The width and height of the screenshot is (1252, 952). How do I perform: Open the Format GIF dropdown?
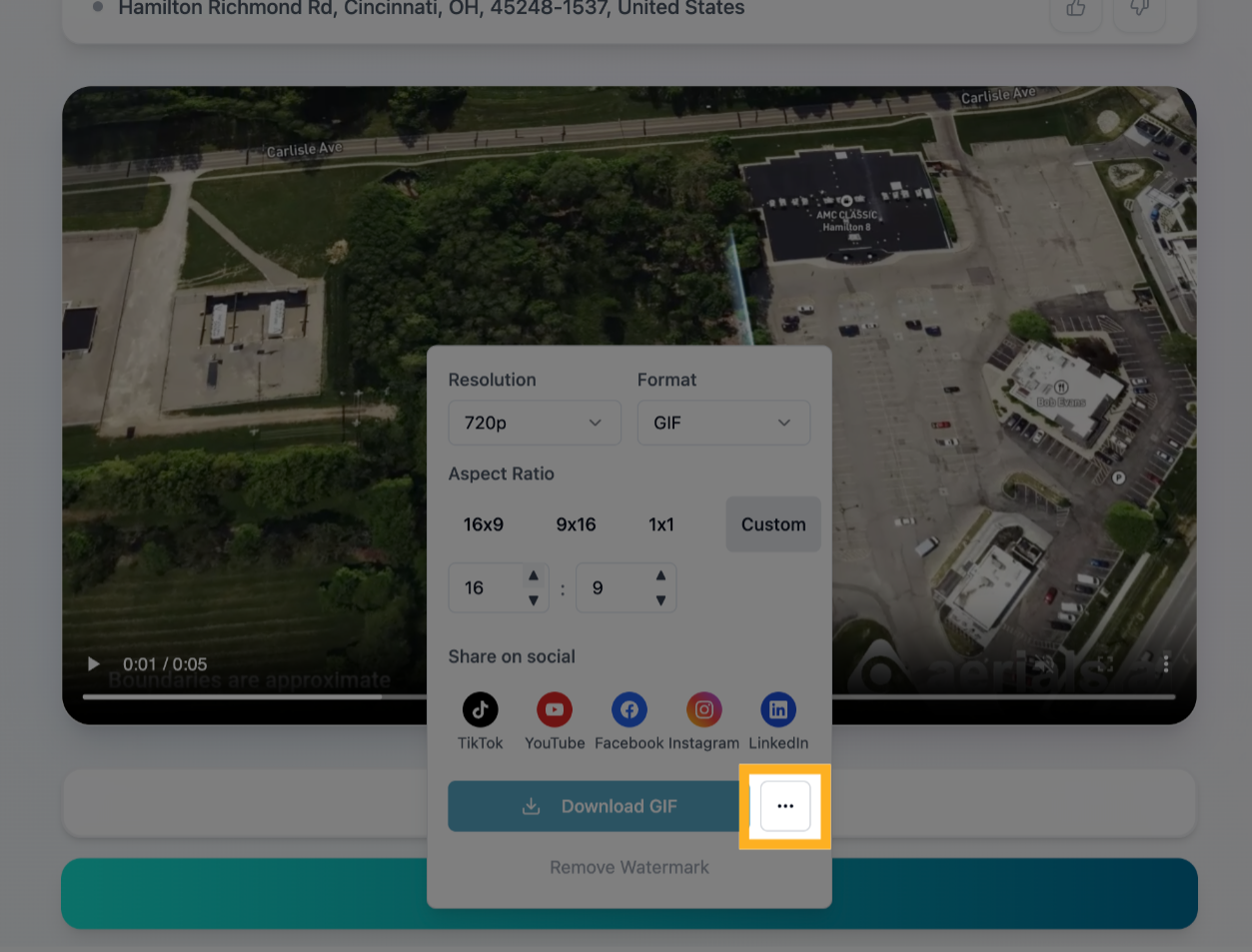(723, 423)
